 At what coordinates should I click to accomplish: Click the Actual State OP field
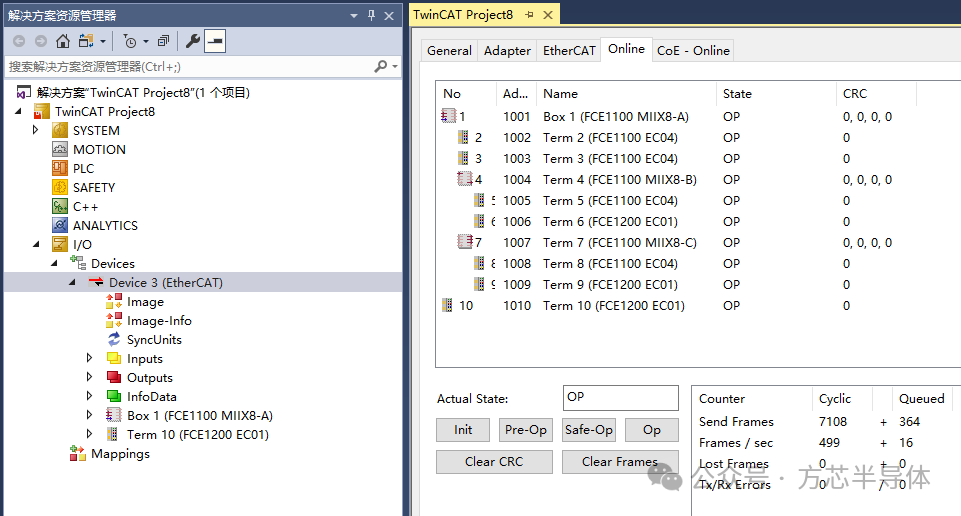620,397
